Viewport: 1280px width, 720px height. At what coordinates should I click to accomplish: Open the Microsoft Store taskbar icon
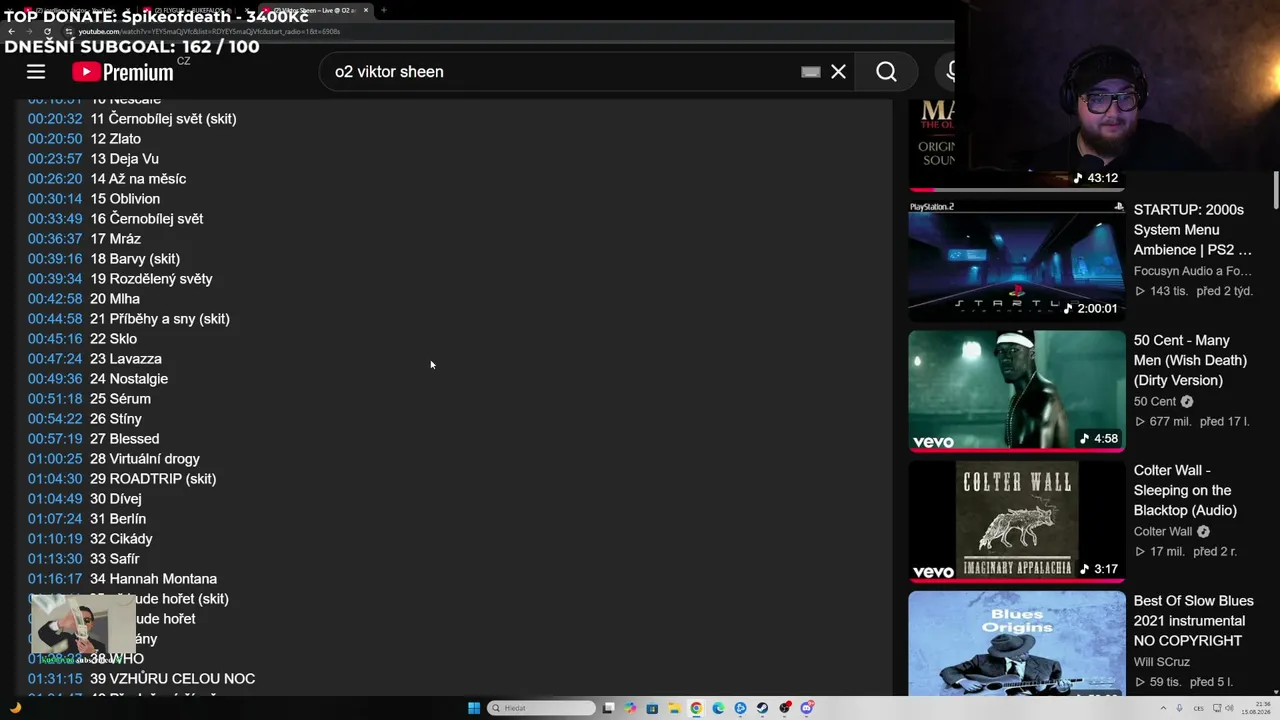pos(652,708)
